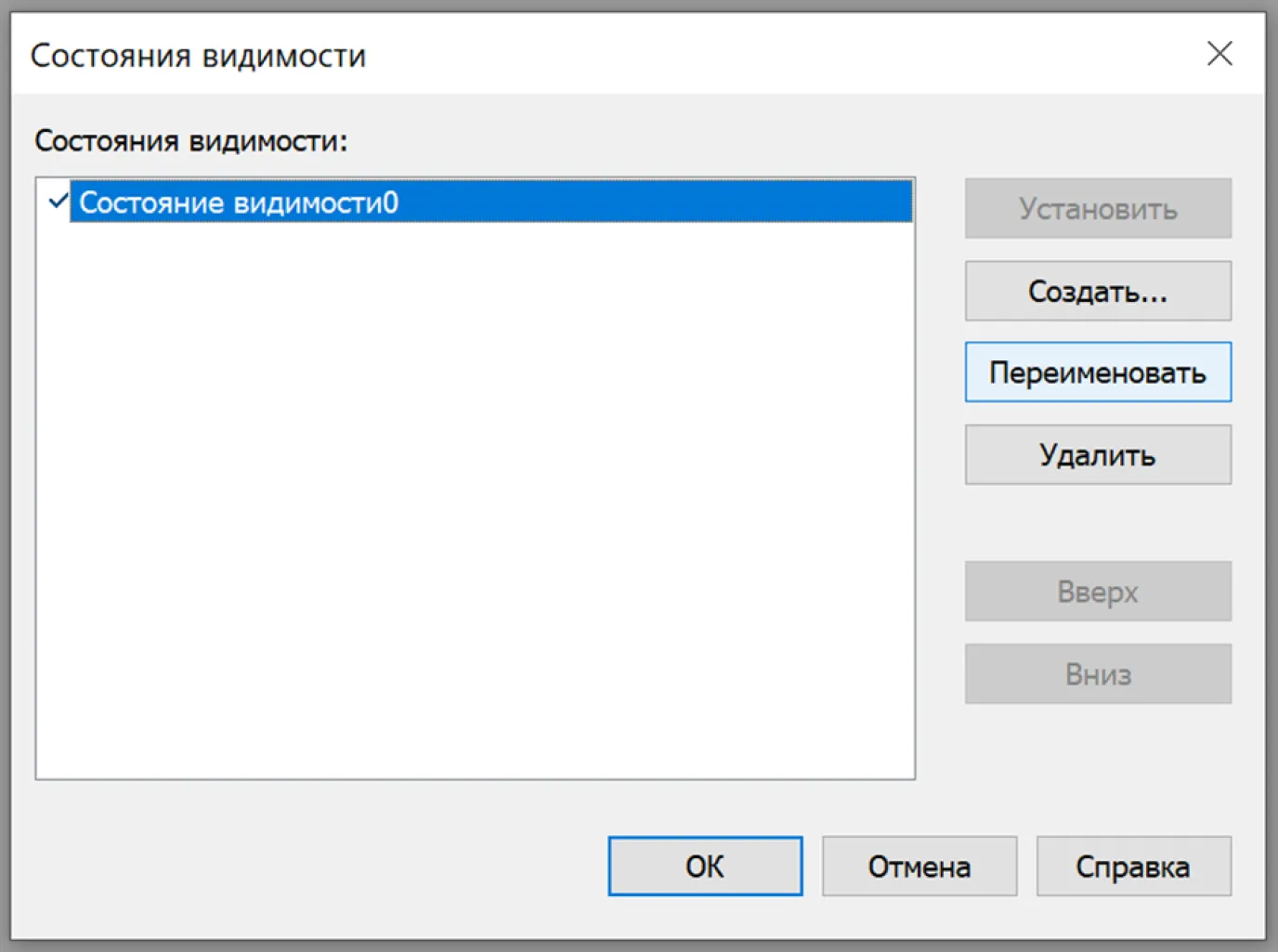Move the state up with Вверх
Image resolution: width=1278 pixels, height=952 pixels.
coord(1097,592)
